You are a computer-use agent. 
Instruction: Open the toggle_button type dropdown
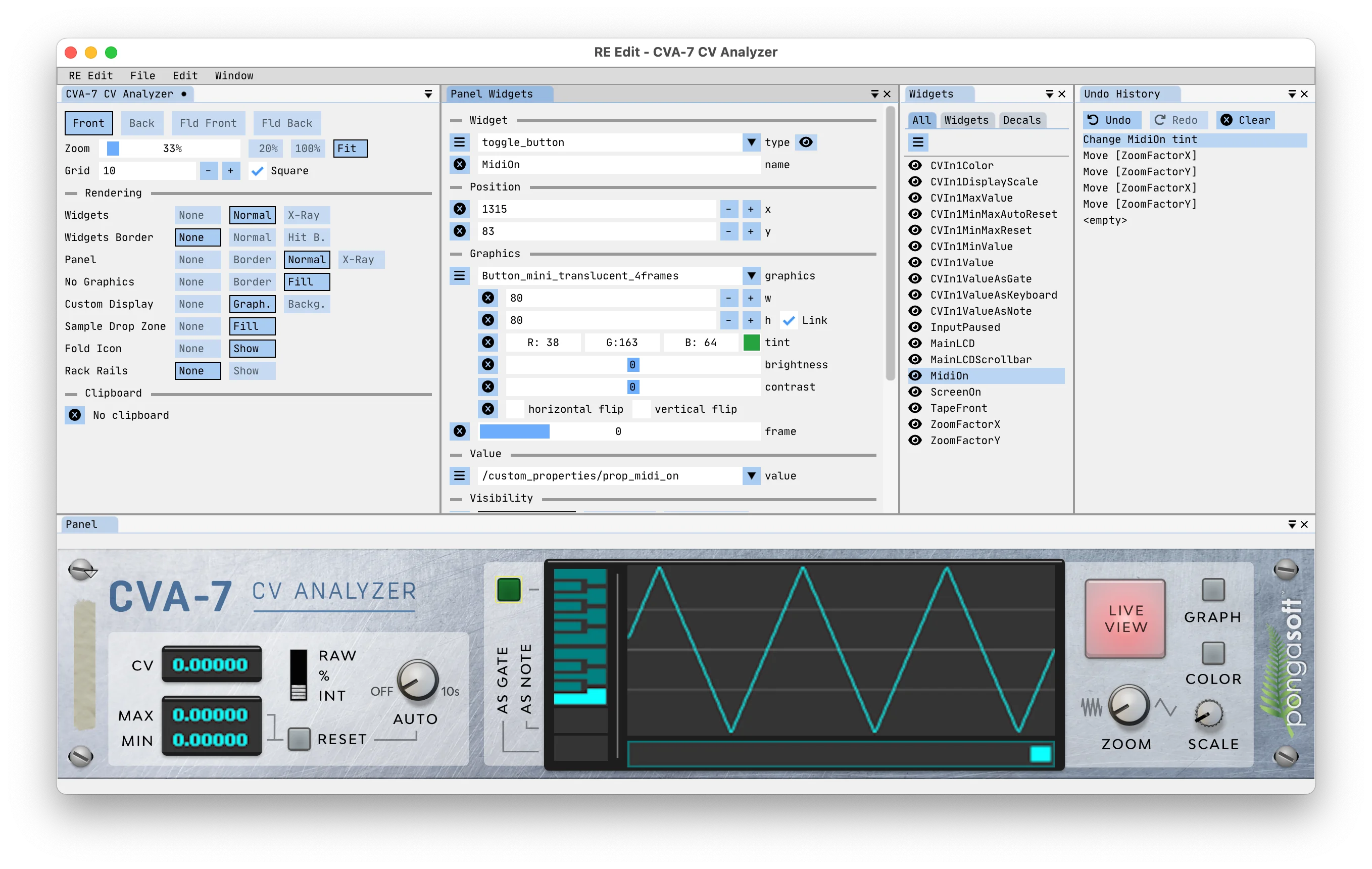(x=752, y=142)
